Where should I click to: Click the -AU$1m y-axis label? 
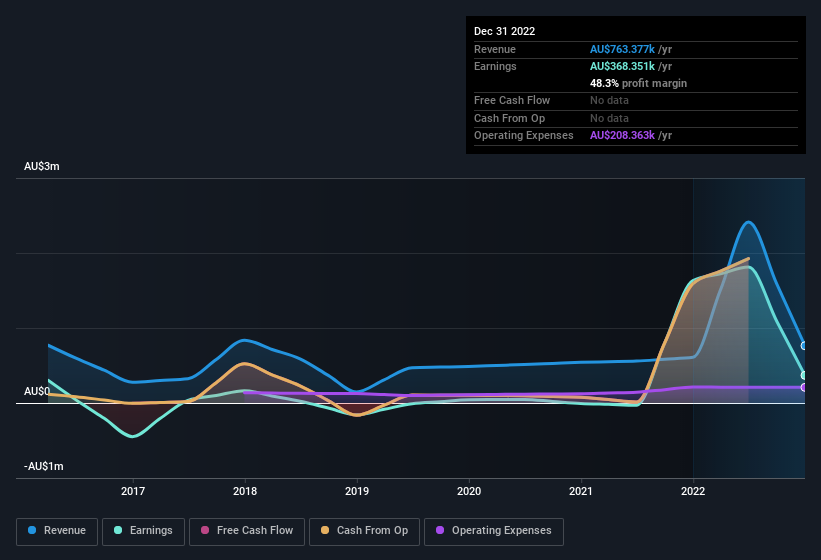44,466
